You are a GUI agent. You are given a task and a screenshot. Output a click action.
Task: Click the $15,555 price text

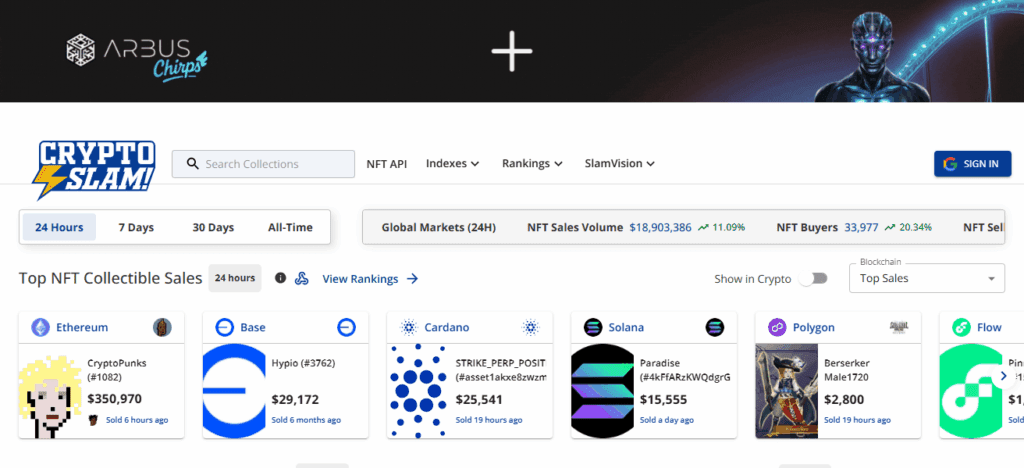tap(664, 399)
